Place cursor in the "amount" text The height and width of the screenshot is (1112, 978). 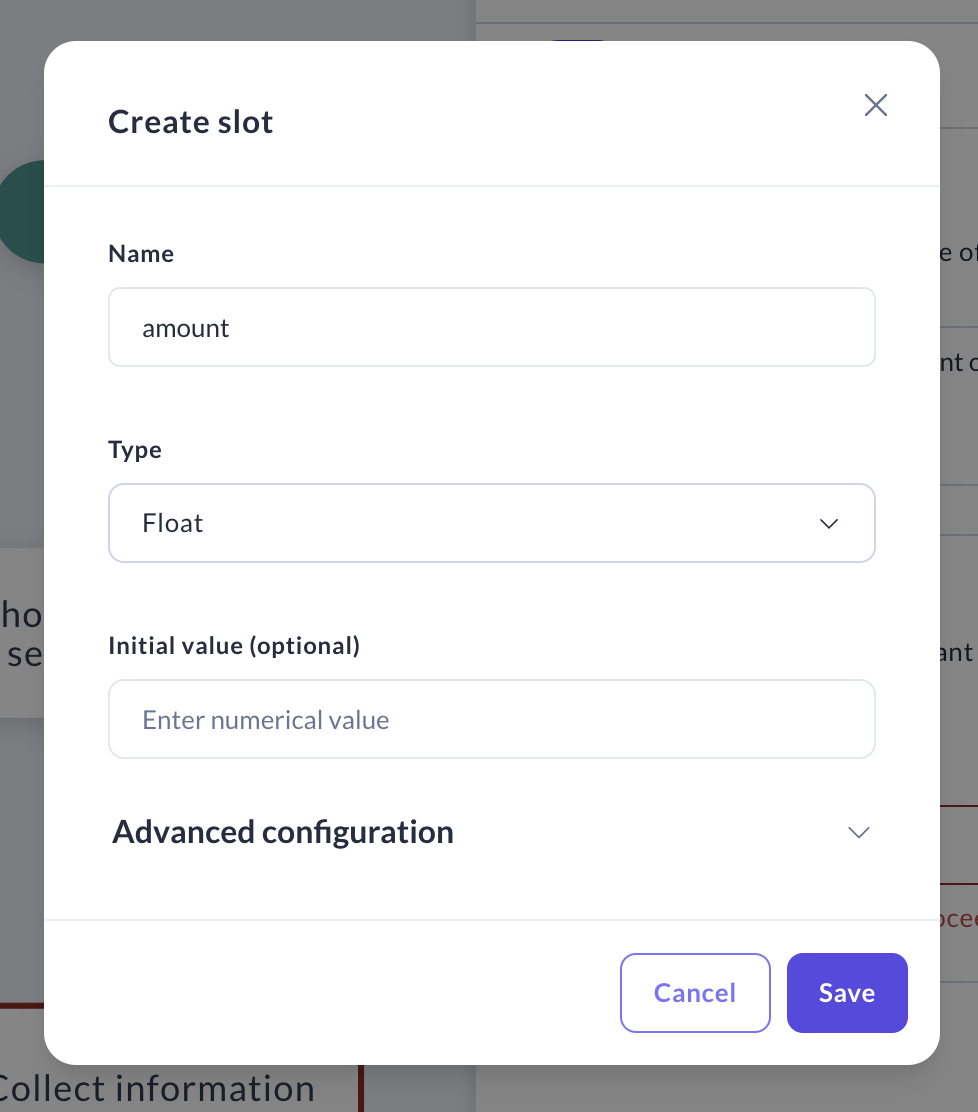186,328
